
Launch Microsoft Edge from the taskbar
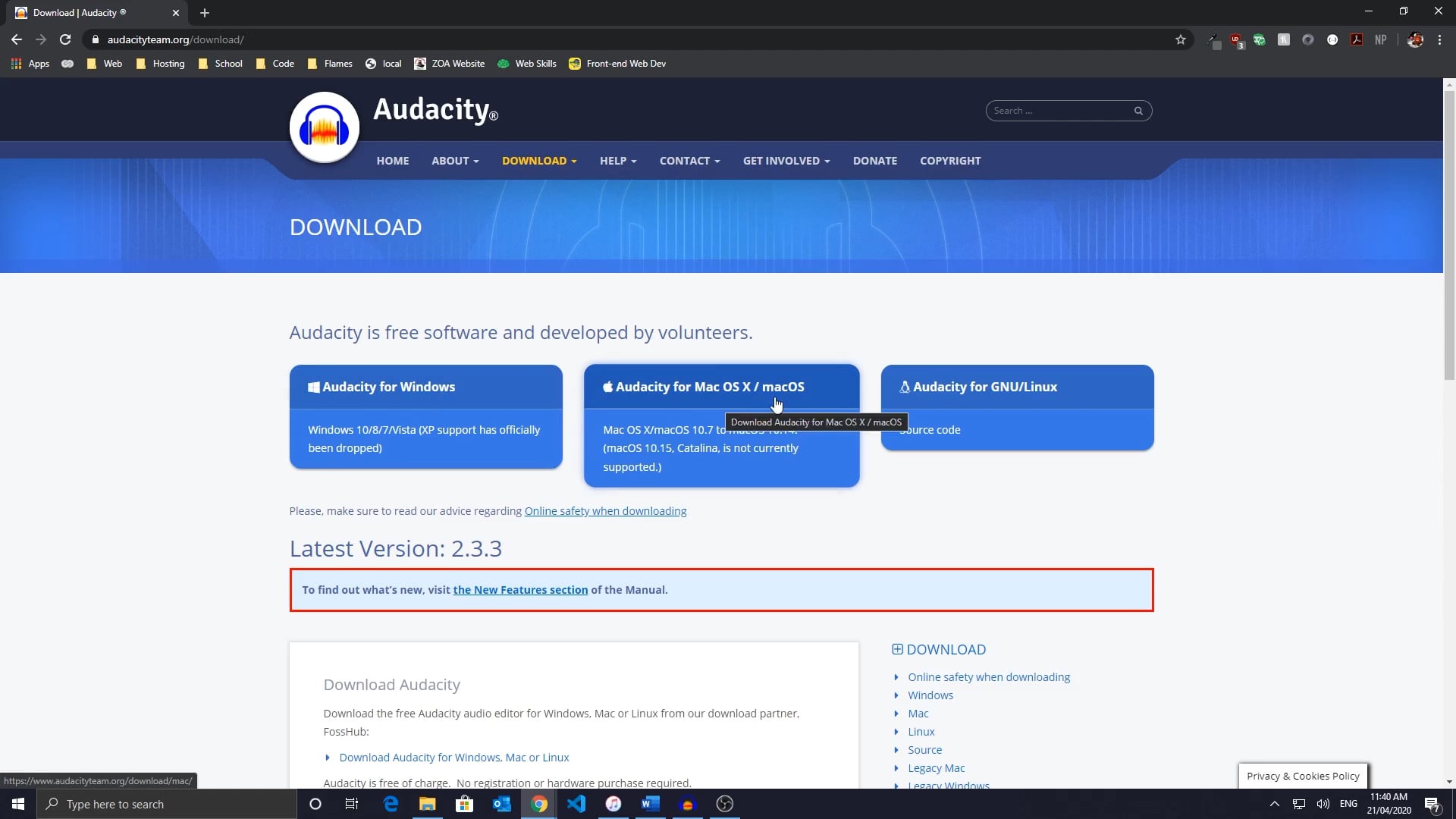coord(391,804)
